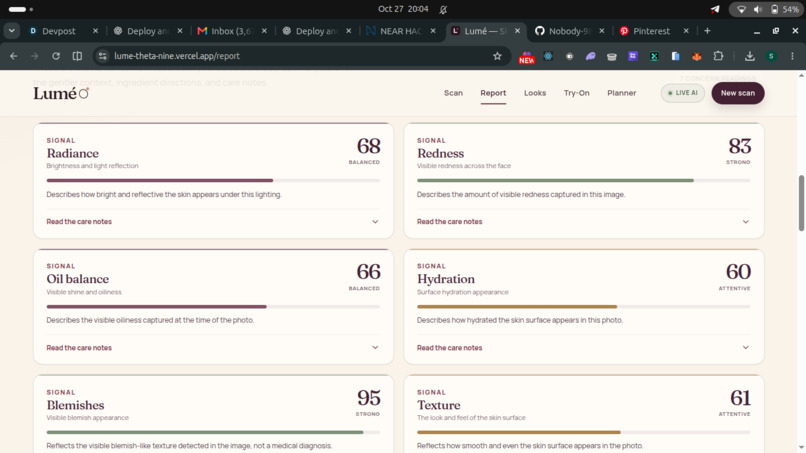
Task: Expand Radiance care notes chevron
Action: pos(375,222)
